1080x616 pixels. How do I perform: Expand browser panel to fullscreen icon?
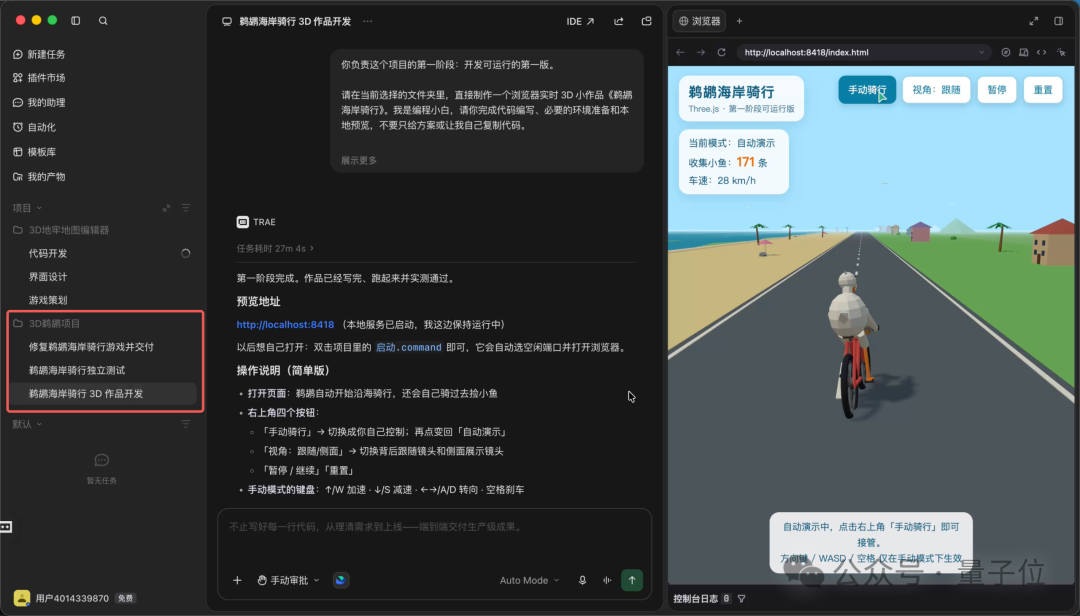click(x=1034, y=21)
